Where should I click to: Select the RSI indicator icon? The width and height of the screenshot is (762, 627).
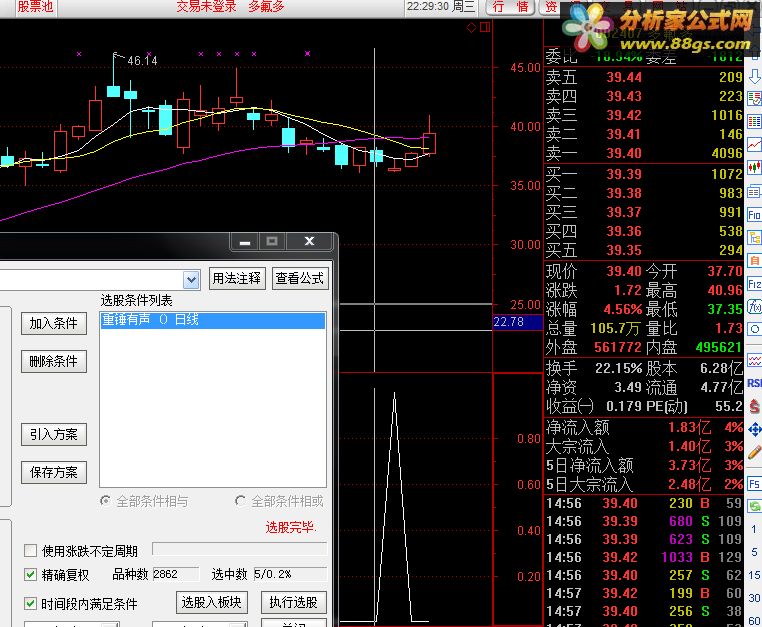click(754, 383)
